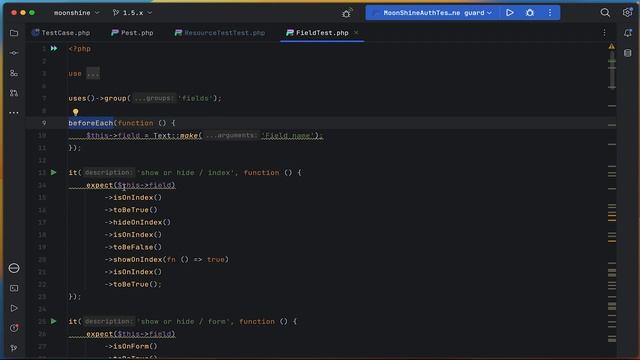Open the editor tabs options menu
Screen dimensions: 640x360
[604, 33]
